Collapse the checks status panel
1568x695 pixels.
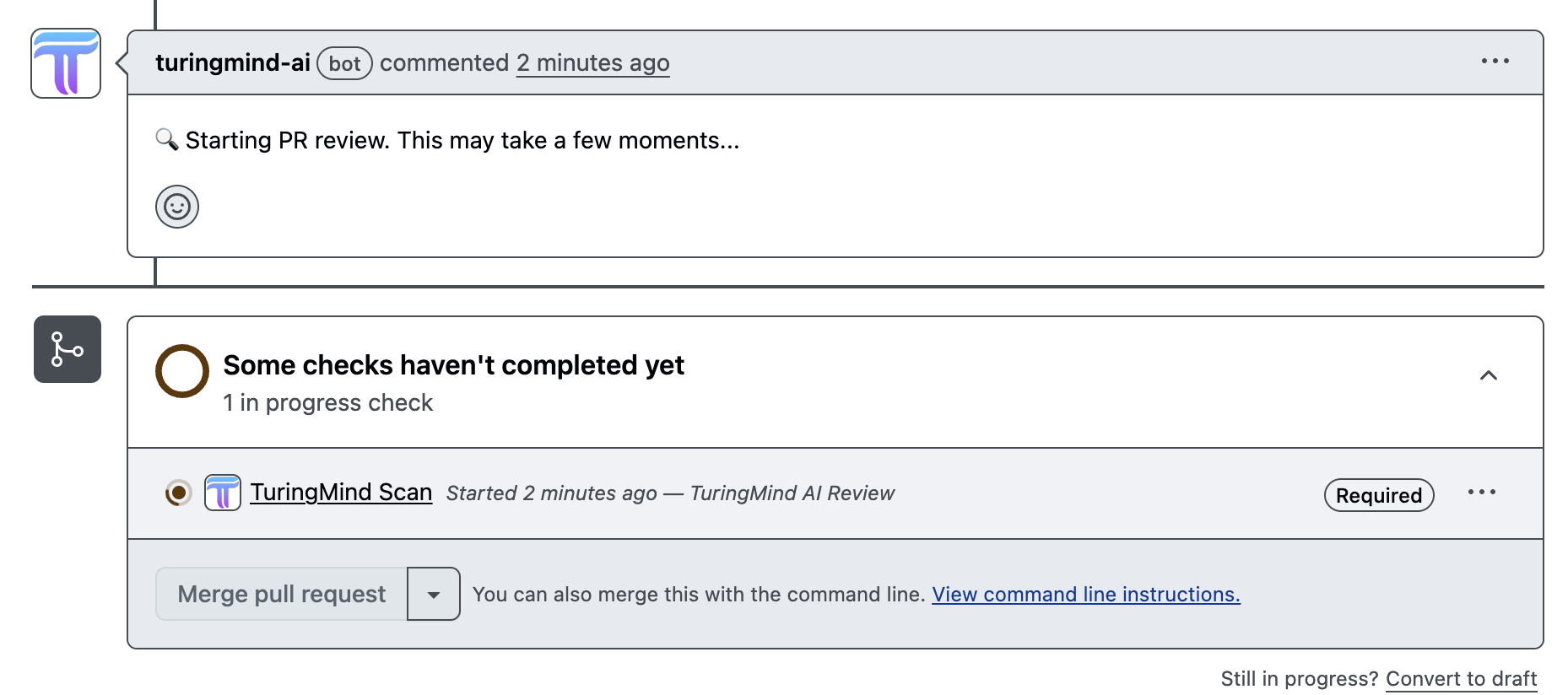click(x=1490, y=375)
